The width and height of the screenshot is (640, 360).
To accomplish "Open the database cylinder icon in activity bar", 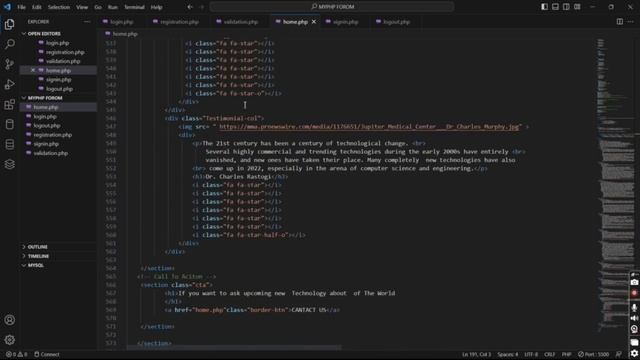I will pyautogui.click(x=9, y=124).
